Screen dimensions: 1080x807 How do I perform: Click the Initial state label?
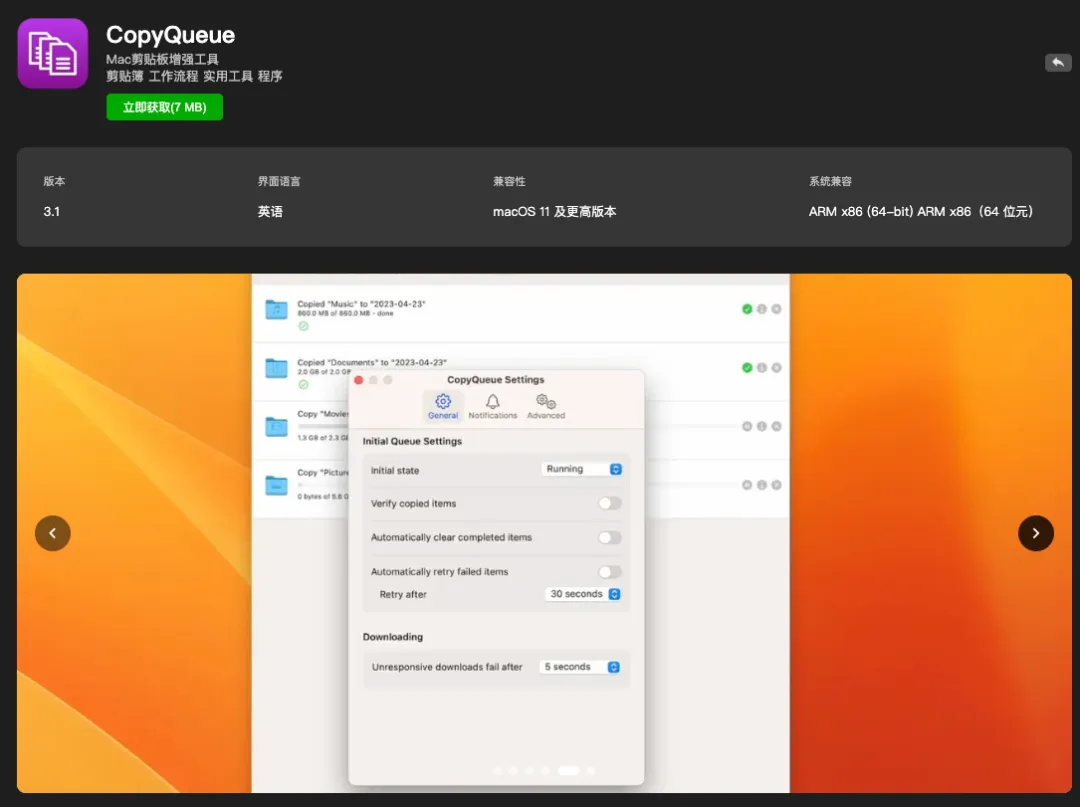395,471
